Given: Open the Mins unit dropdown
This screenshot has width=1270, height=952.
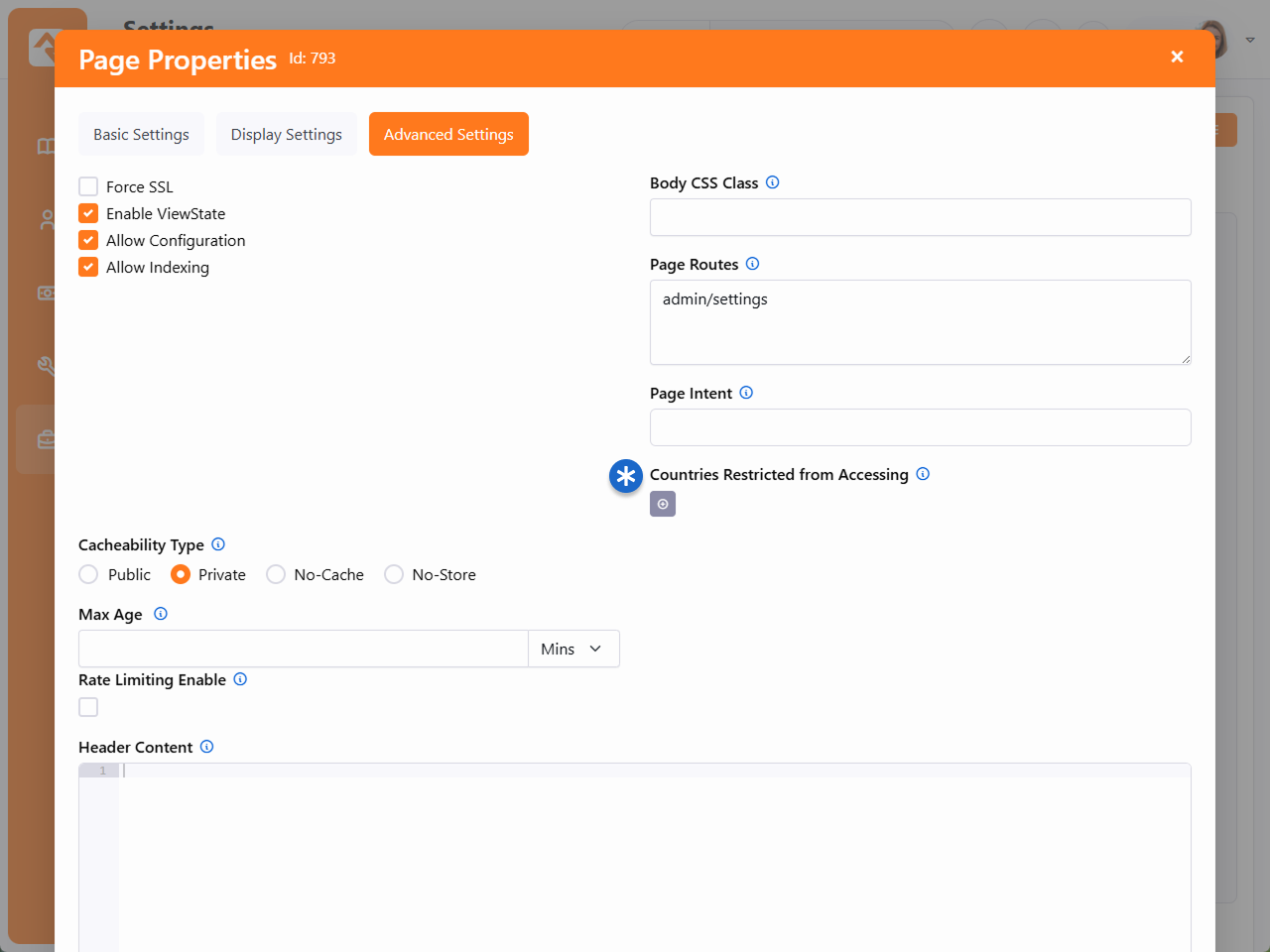Looking at the screenshot, I should (573, 649).
